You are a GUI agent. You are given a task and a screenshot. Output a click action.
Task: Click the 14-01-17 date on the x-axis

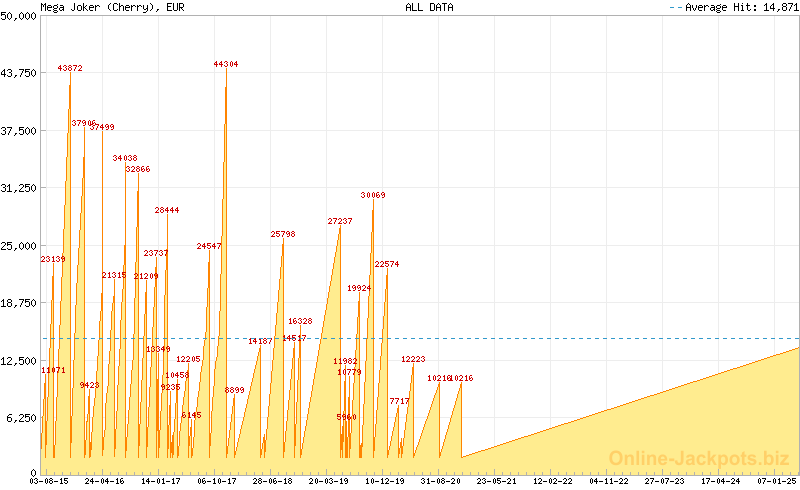pos(161,481)
